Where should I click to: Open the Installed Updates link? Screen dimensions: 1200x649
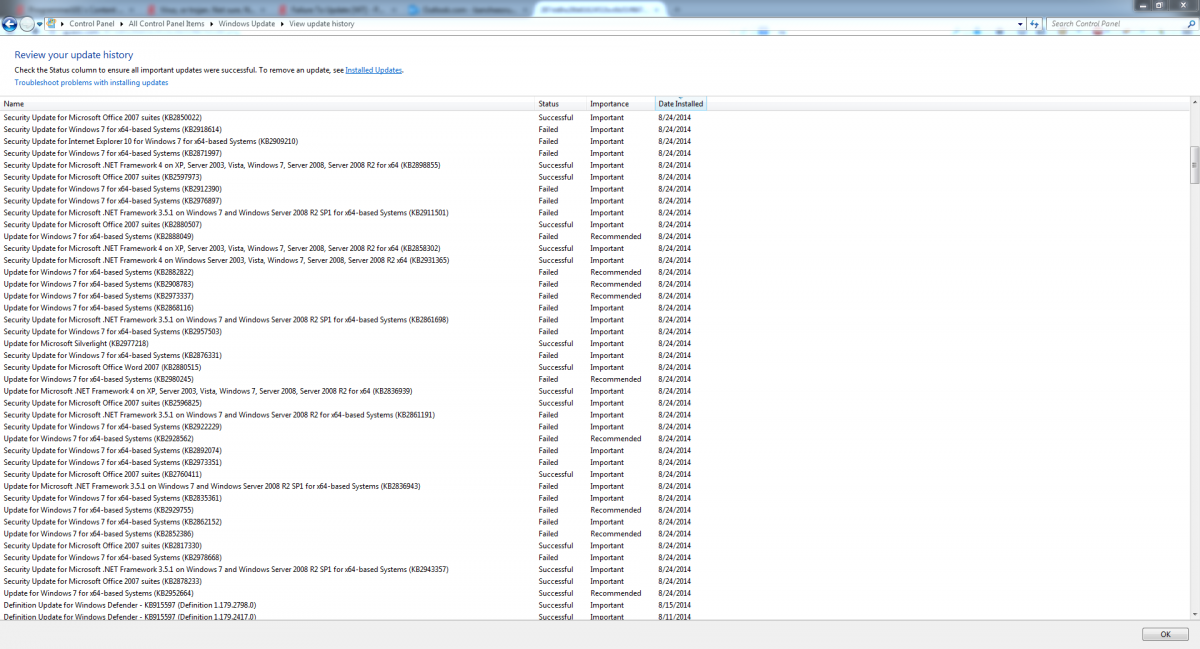click(x=374, y=71)
